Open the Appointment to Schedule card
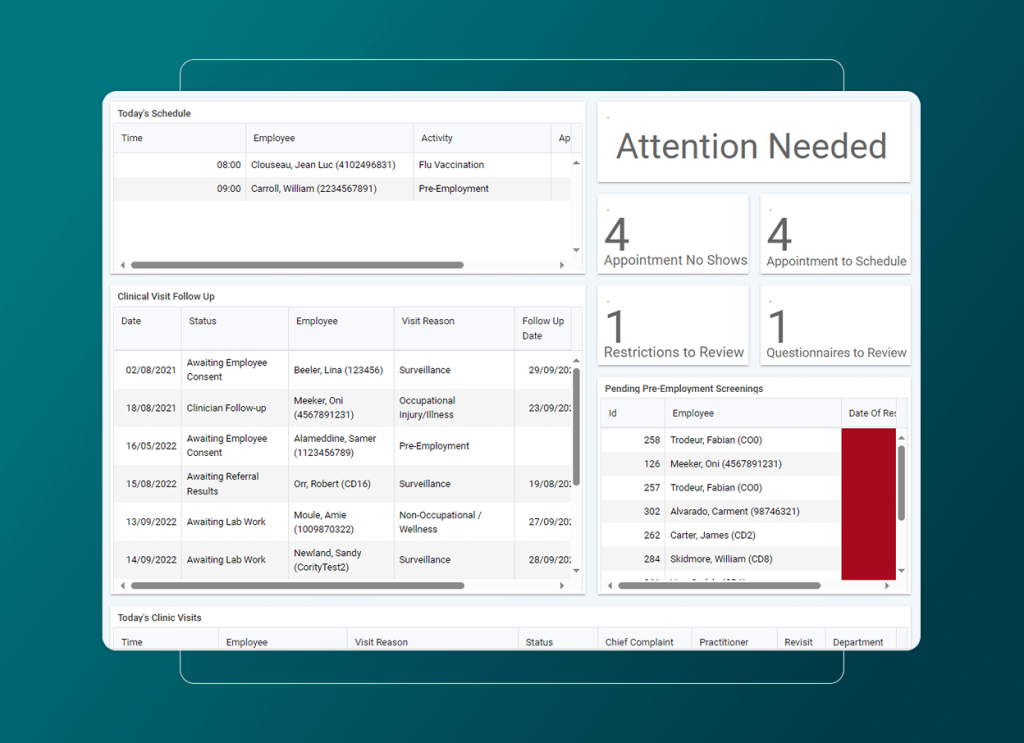This screenshot has height=743, width=1024. point(835,233)
